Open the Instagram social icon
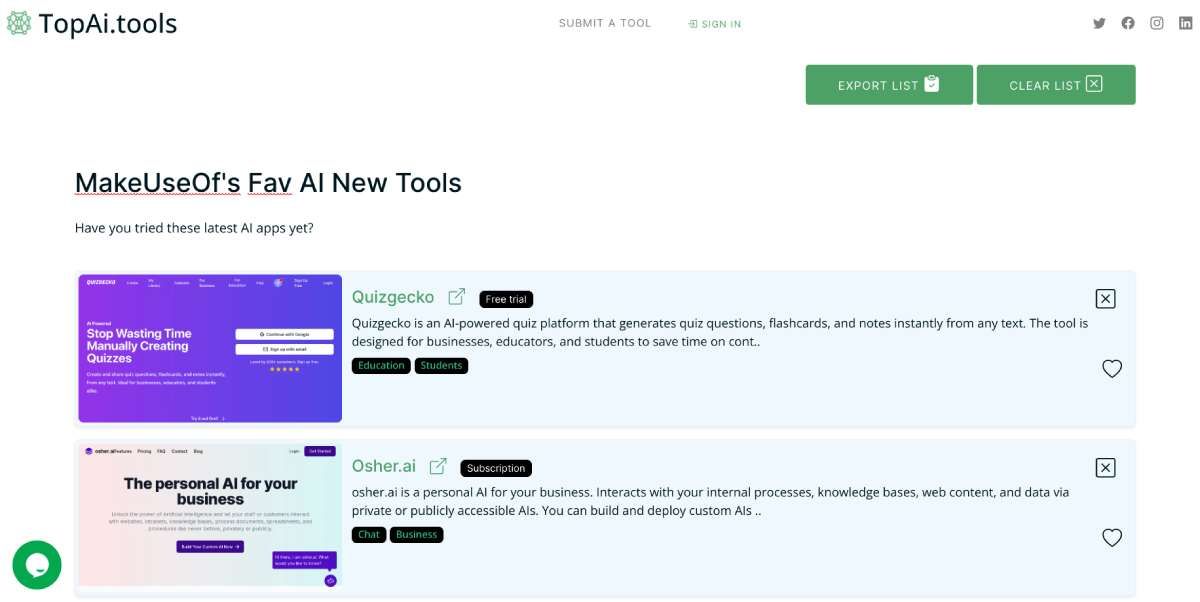The height and width of the screenshot is (602, 1200). [x=1157, y=24]
